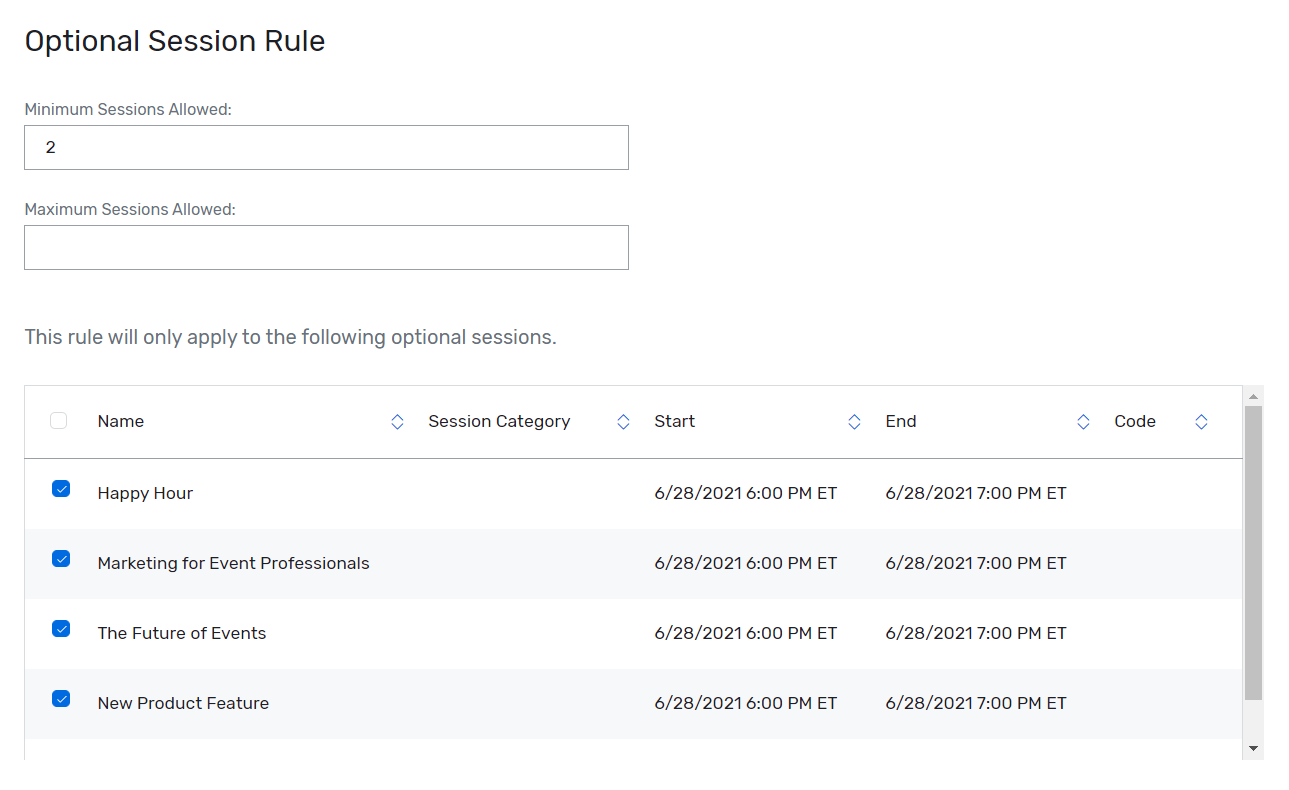Click the Start column header
1289x790 pixels.
[x=674, y=421]
